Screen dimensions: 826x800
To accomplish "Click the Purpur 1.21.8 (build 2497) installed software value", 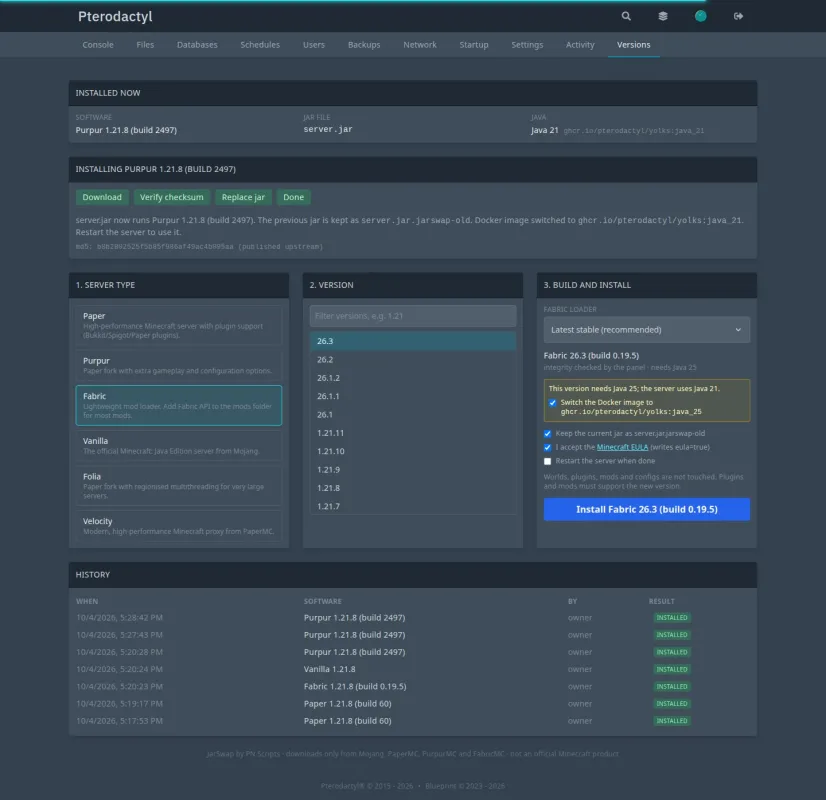I will click(126, 130).
